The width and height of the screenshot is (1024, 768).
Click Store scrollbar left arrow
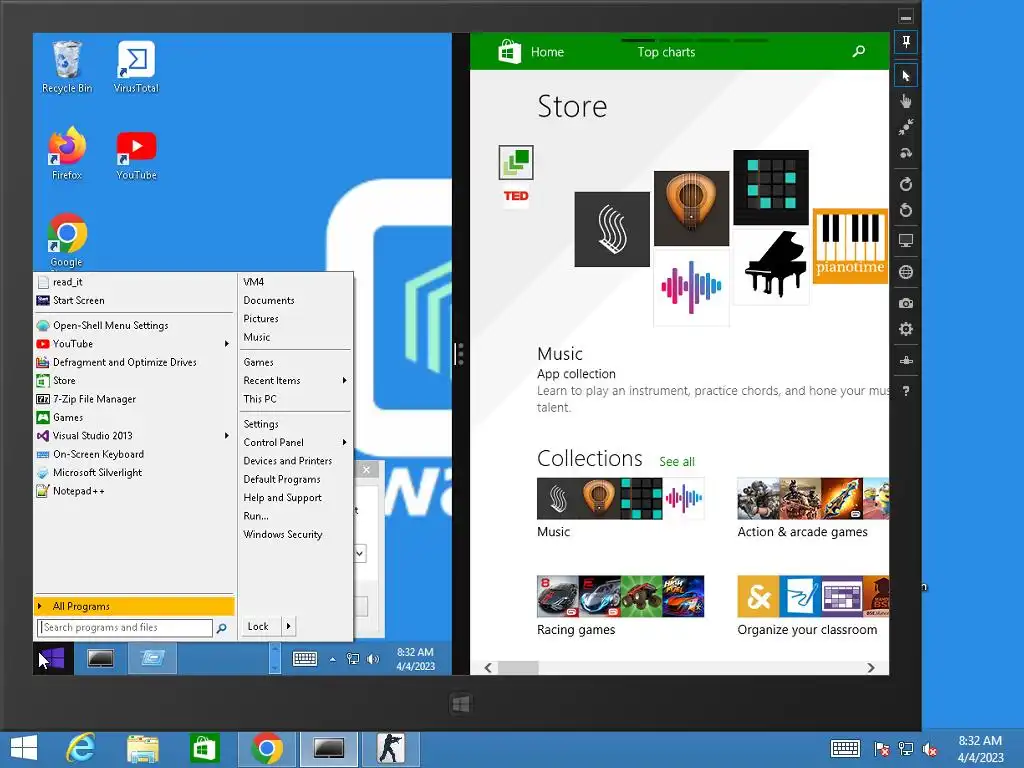click(x=488, y=667)
